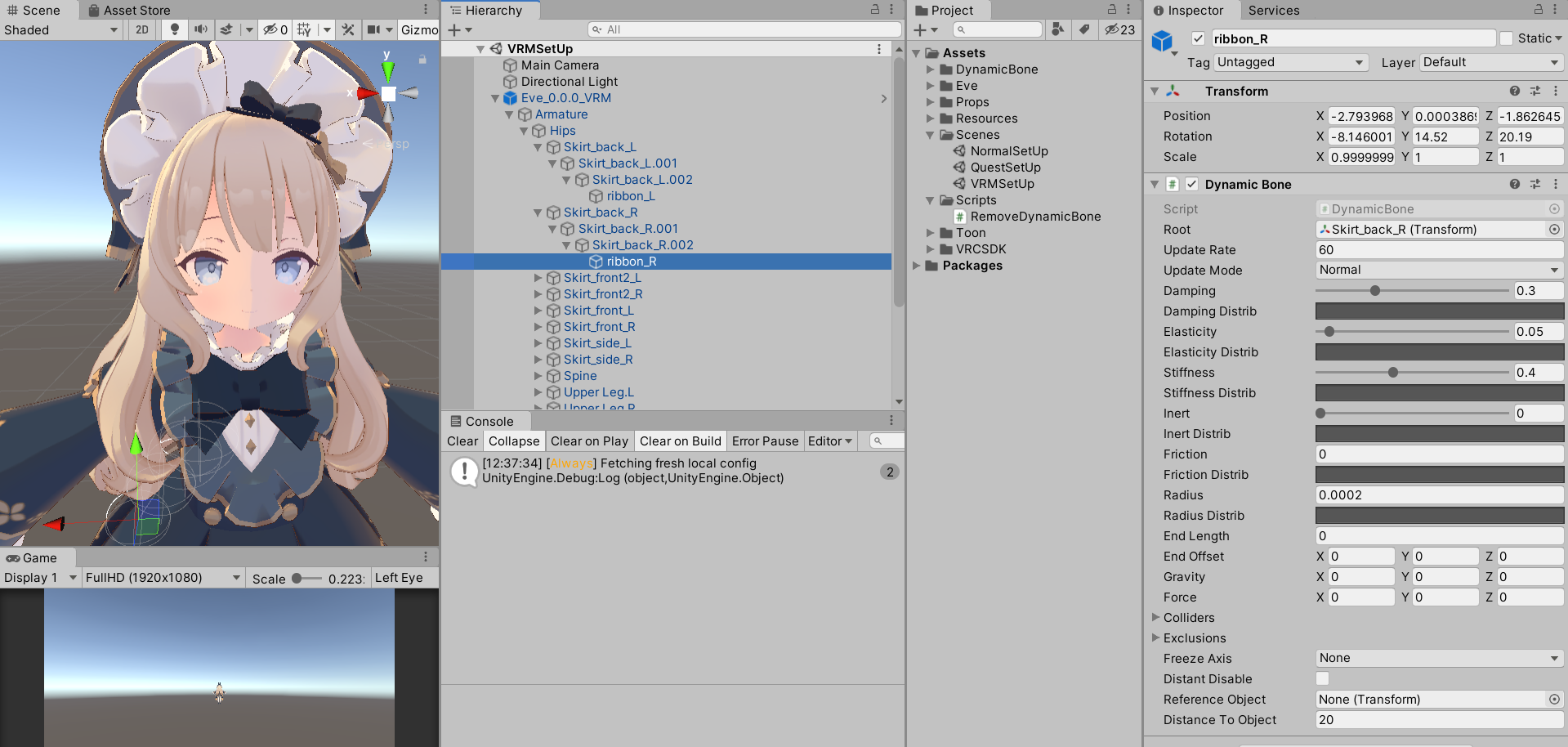Viewport: 1568px width, 747px height.
Task: Search by label in Project panel
Action: pos(1083,29)
